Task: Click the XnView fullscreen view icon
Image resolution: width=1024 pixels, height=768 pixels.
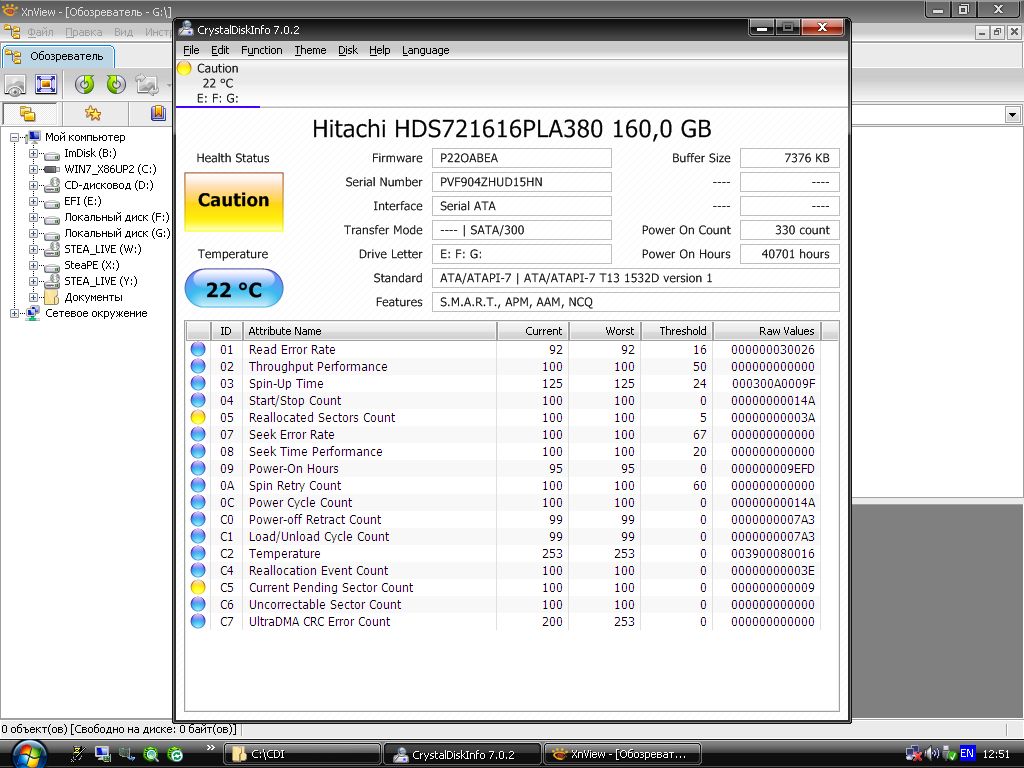Action: point(46,85)
